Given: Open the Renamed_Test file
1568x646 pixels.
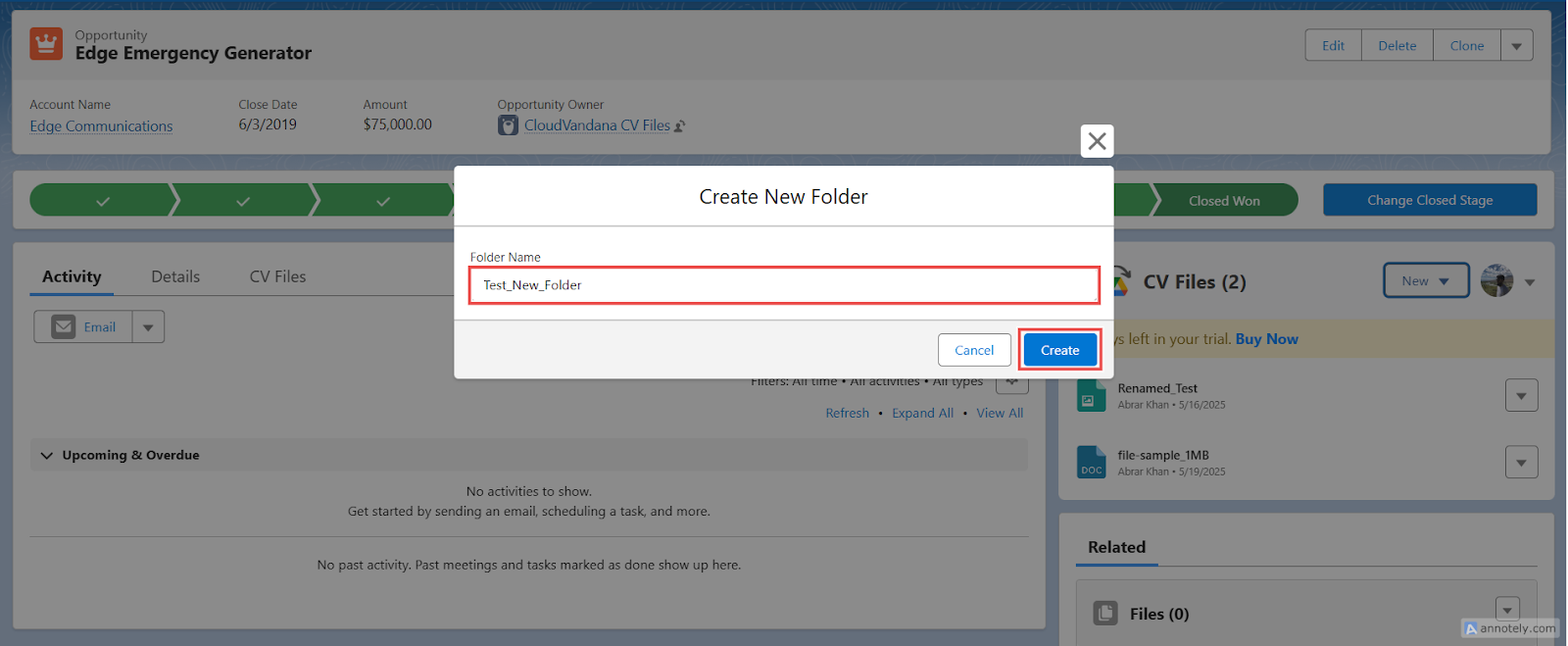Looking at the screenshot, I should 1157,389.
